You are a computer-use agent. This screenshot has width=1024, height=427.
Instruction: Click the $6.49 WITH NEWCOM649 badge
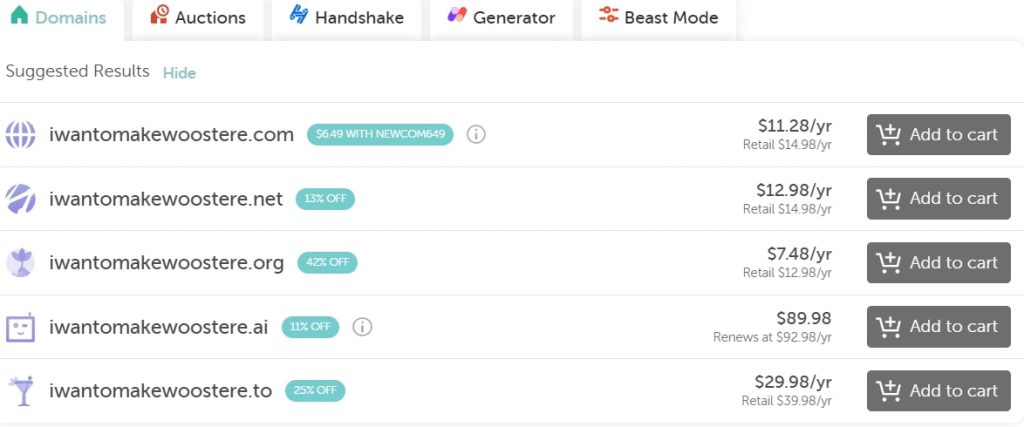(x=380, y=135)
